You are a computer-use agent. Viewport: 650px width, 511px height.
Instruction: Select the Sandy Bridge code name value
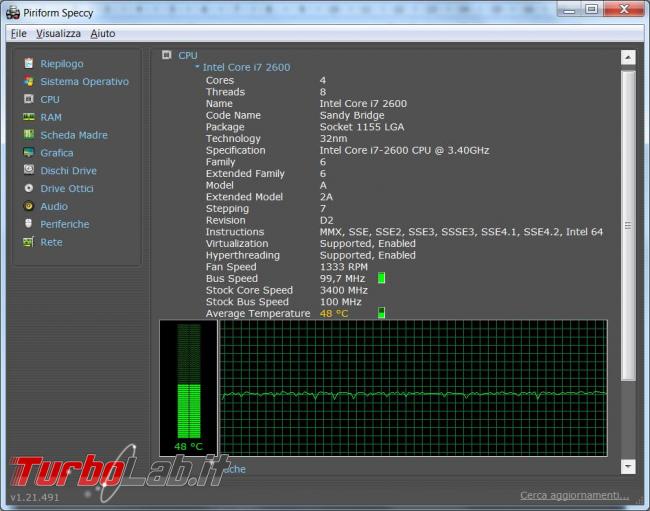[x=352, y=115]
